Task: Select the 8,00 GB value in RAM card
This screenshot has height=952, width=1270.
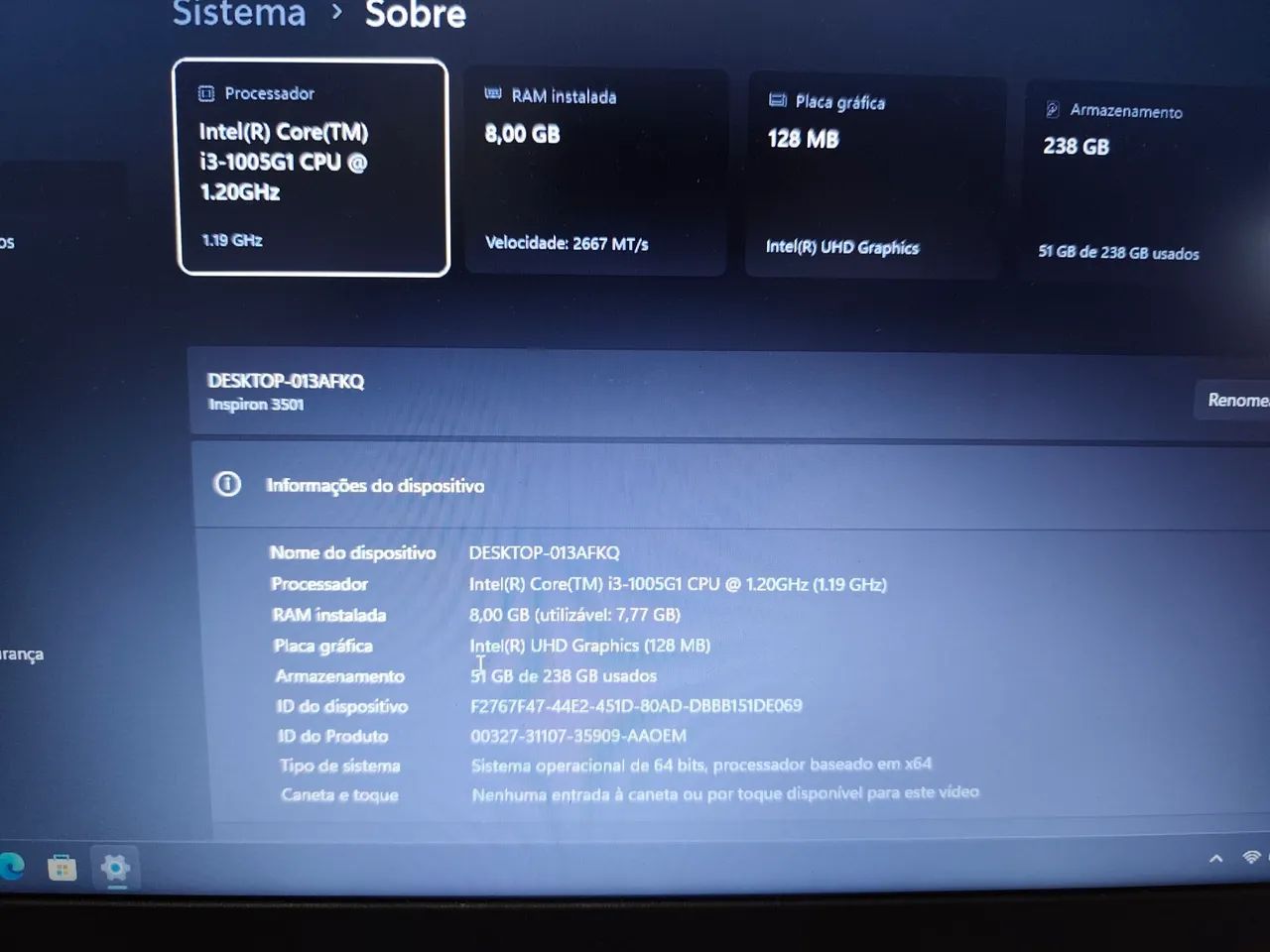Action: click(522, 134)
